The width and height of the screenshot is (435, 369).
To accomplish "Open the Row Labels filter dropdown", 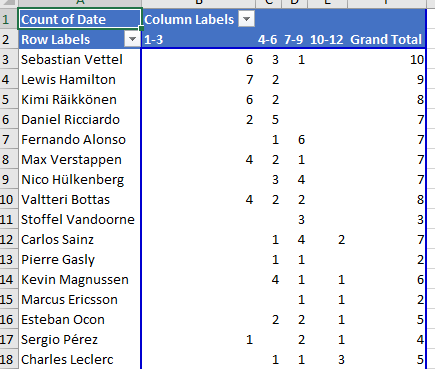I will (x=132, y=39).
